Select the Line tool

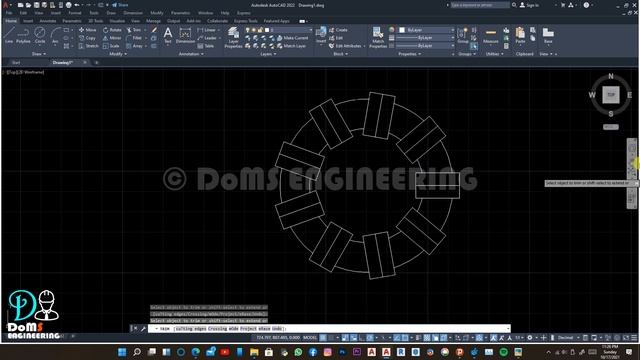(9, 35)
